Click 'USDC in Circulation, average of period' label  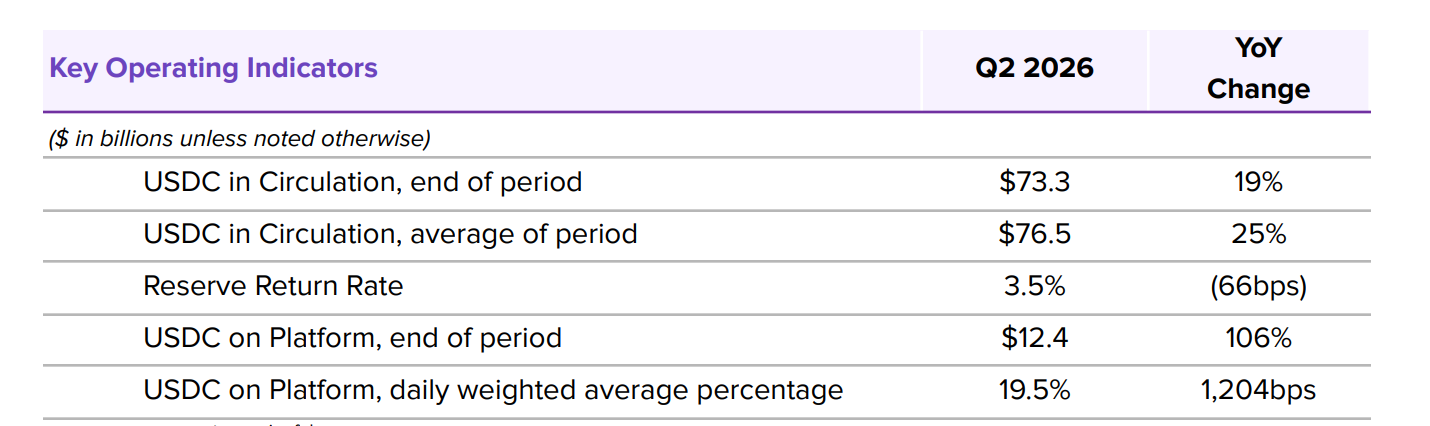click(390, 235)
